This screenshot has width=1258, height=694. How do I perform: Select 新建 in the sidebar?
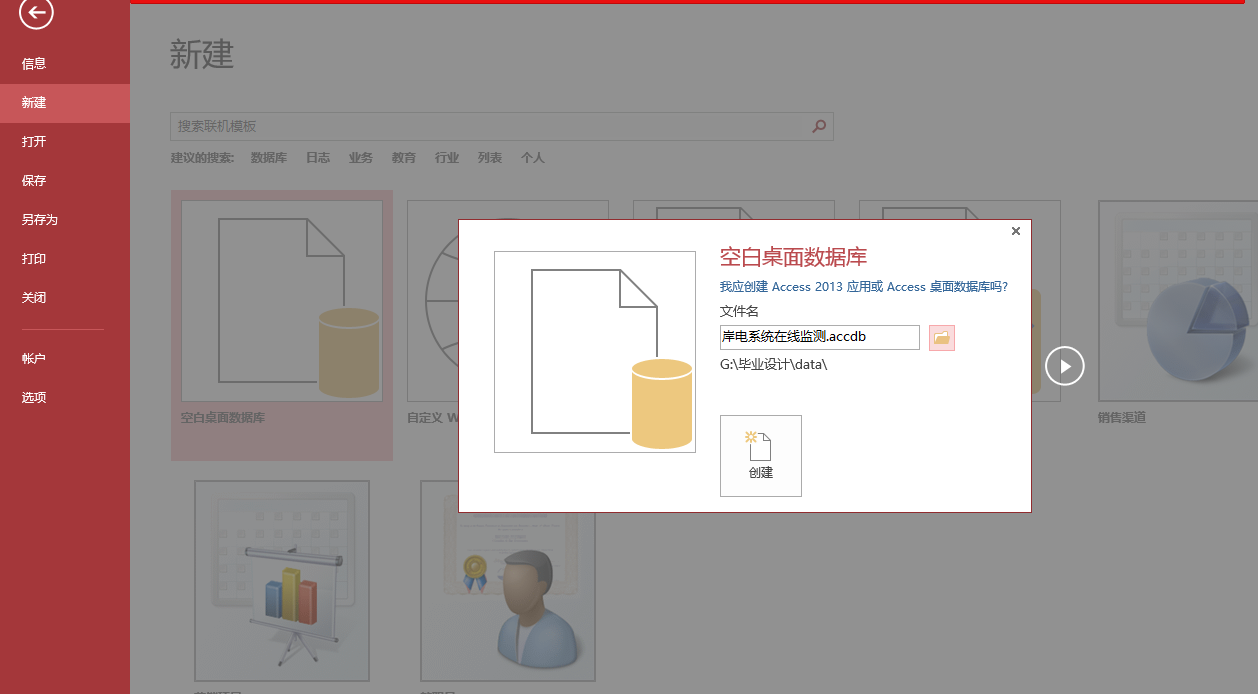pos(65,102)
